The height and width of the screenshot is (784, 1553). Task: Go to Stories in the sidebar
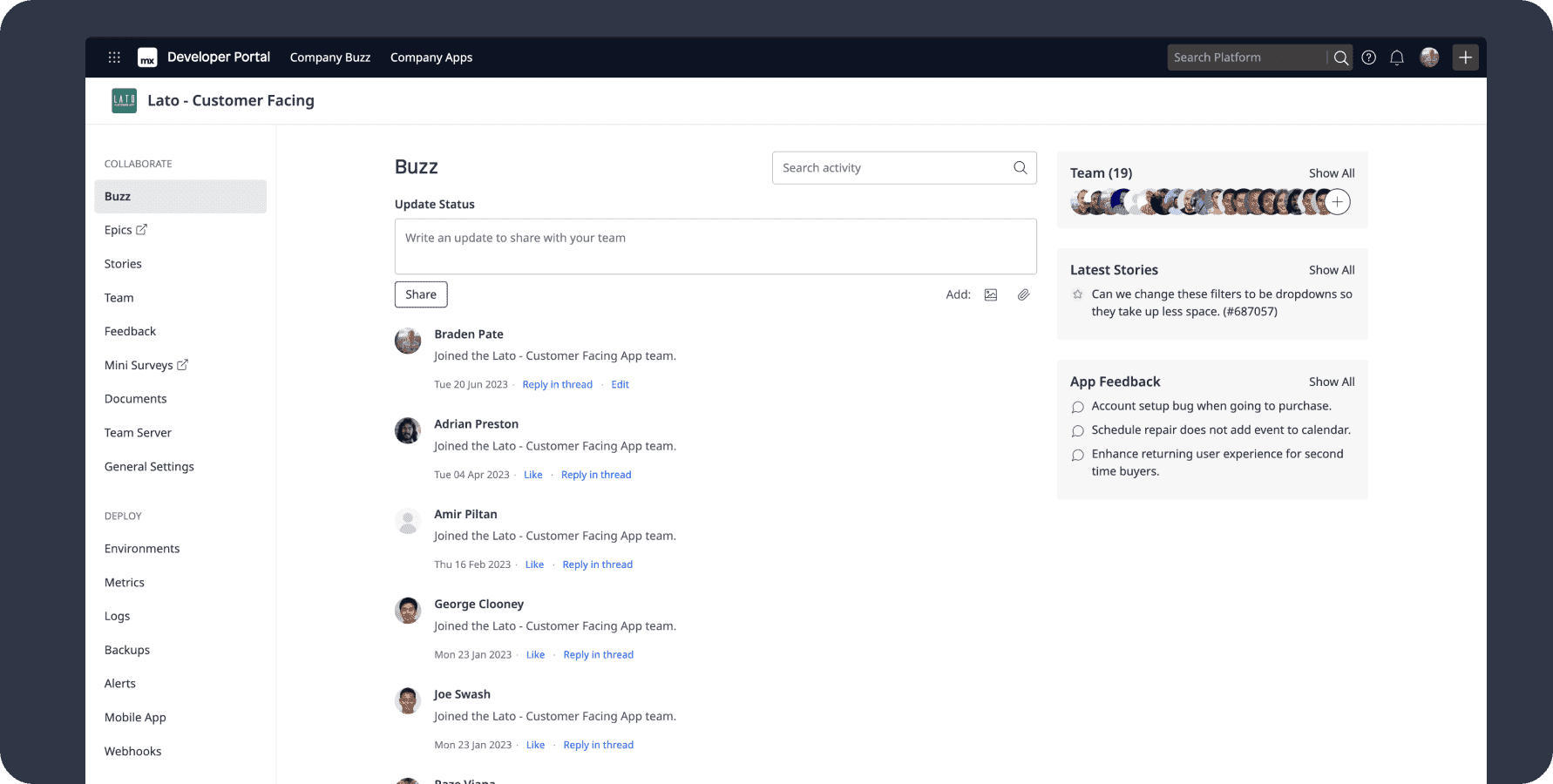tap(123, 264)
